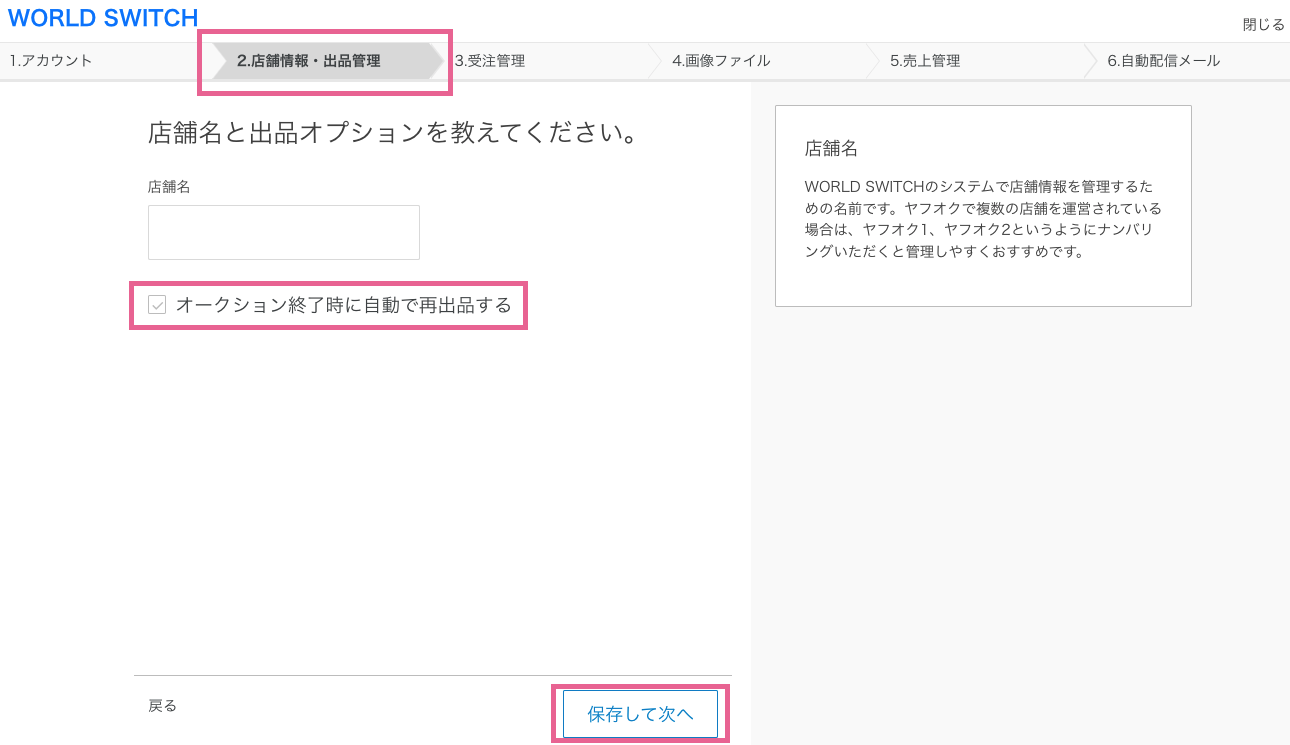The image size is (1290, 745).
Task: Click the WORLD SWITCH description paragraph in help box
Action: 983,219
